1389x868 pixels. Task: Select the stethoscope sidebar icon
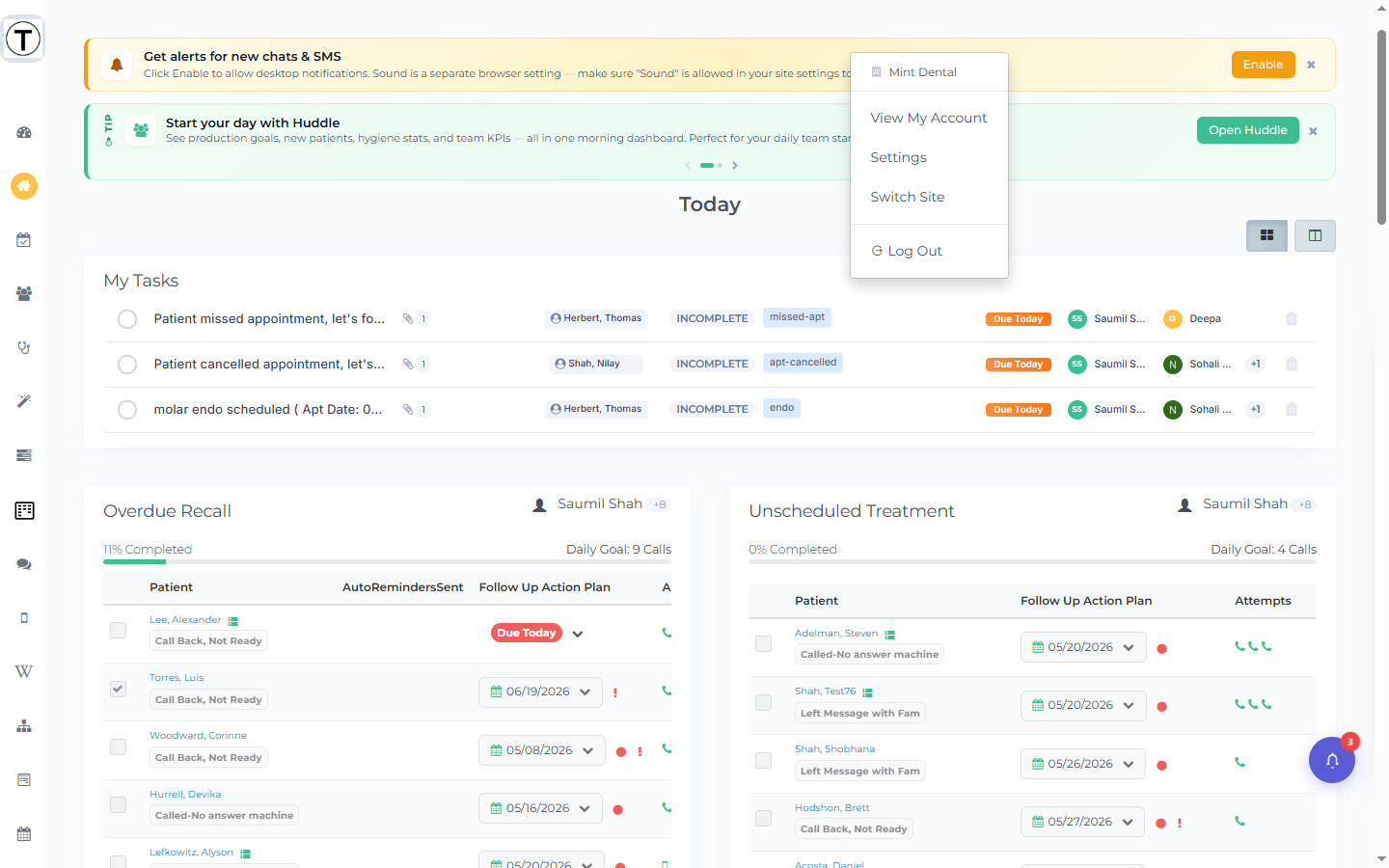pyautogui.click(x=24, y=348)
